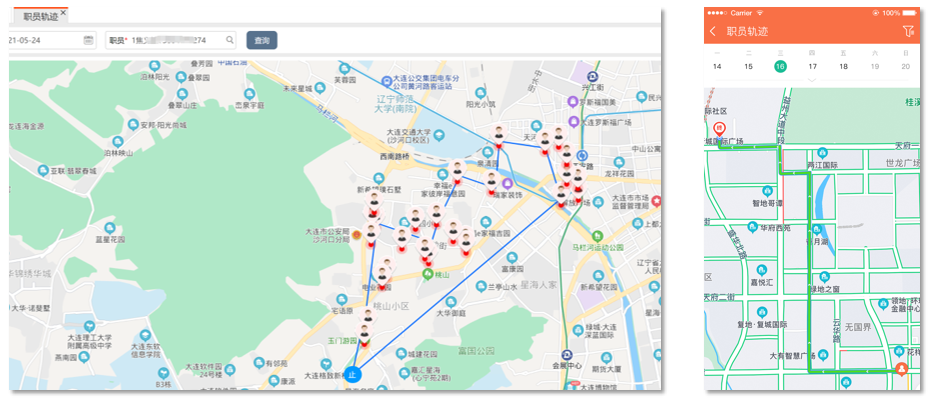Select date 14 in mobile week strip
Viewport: 931px width, 399px height.
coord(717,66)
